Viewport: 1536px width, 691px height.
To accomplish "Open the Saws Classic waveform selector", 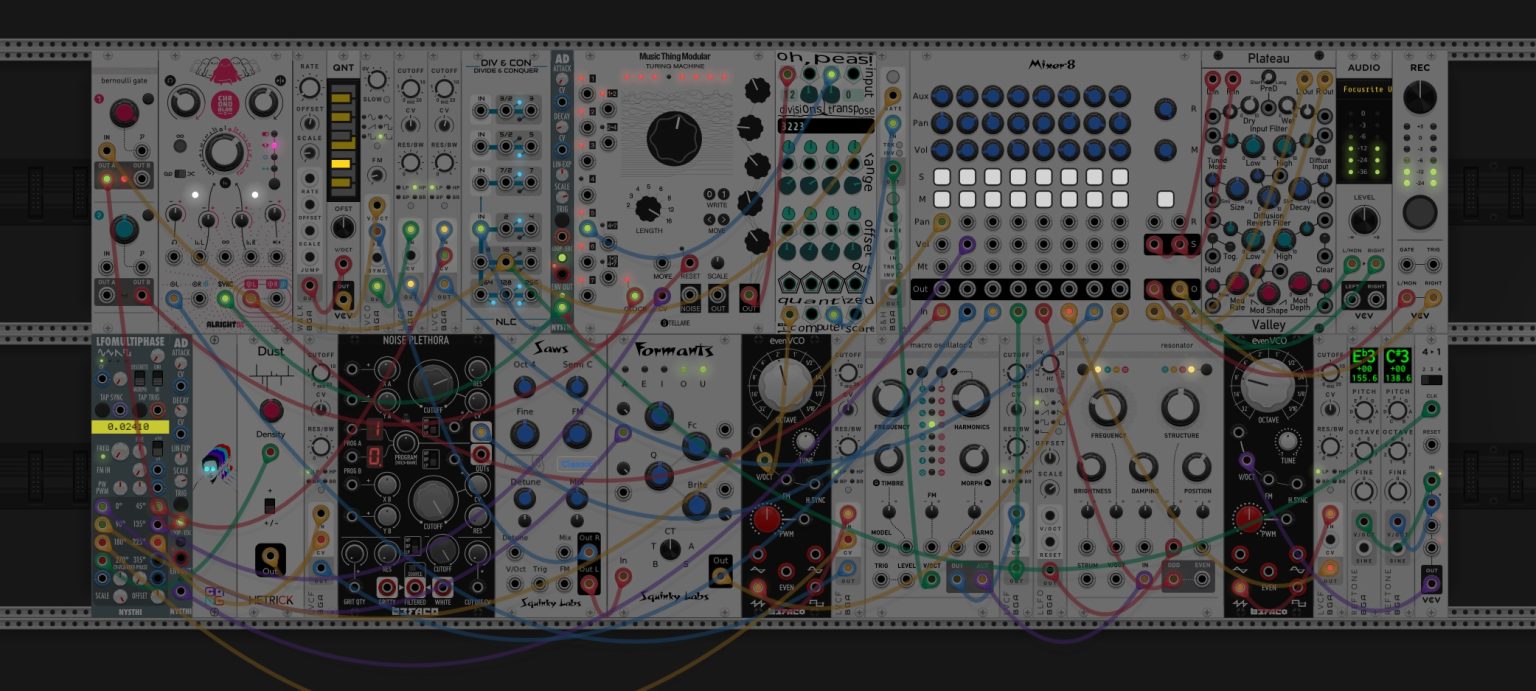I will (x=576, y=464).
